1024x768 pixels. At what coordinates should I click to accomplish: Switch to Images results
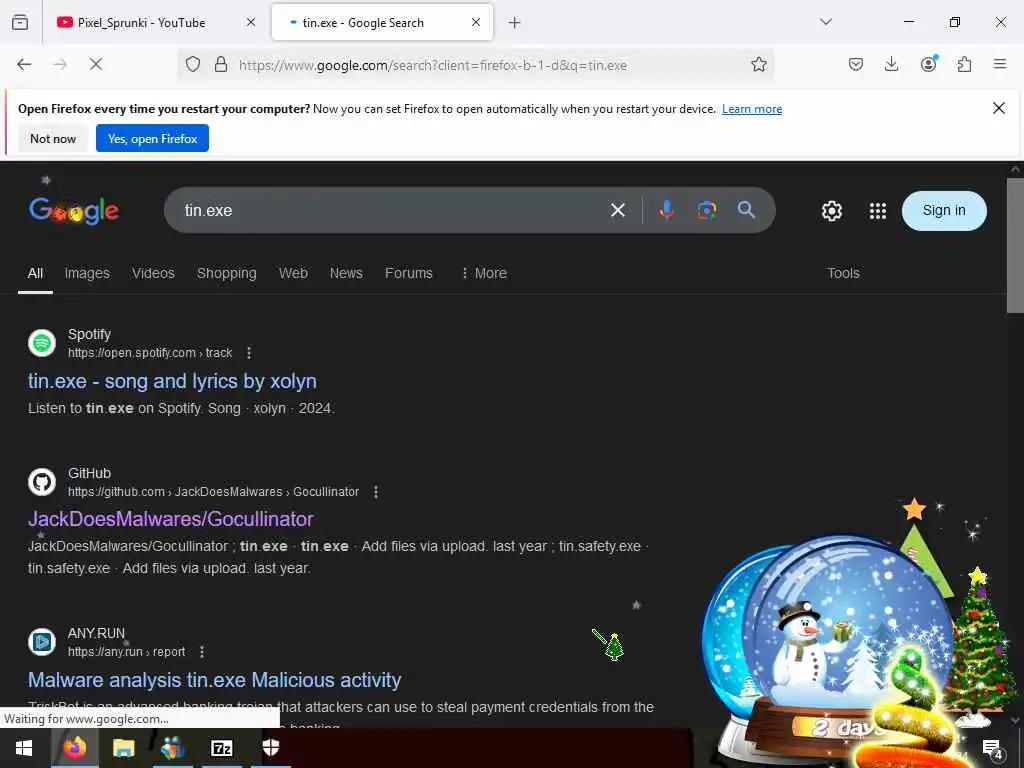tap(87, 274)
